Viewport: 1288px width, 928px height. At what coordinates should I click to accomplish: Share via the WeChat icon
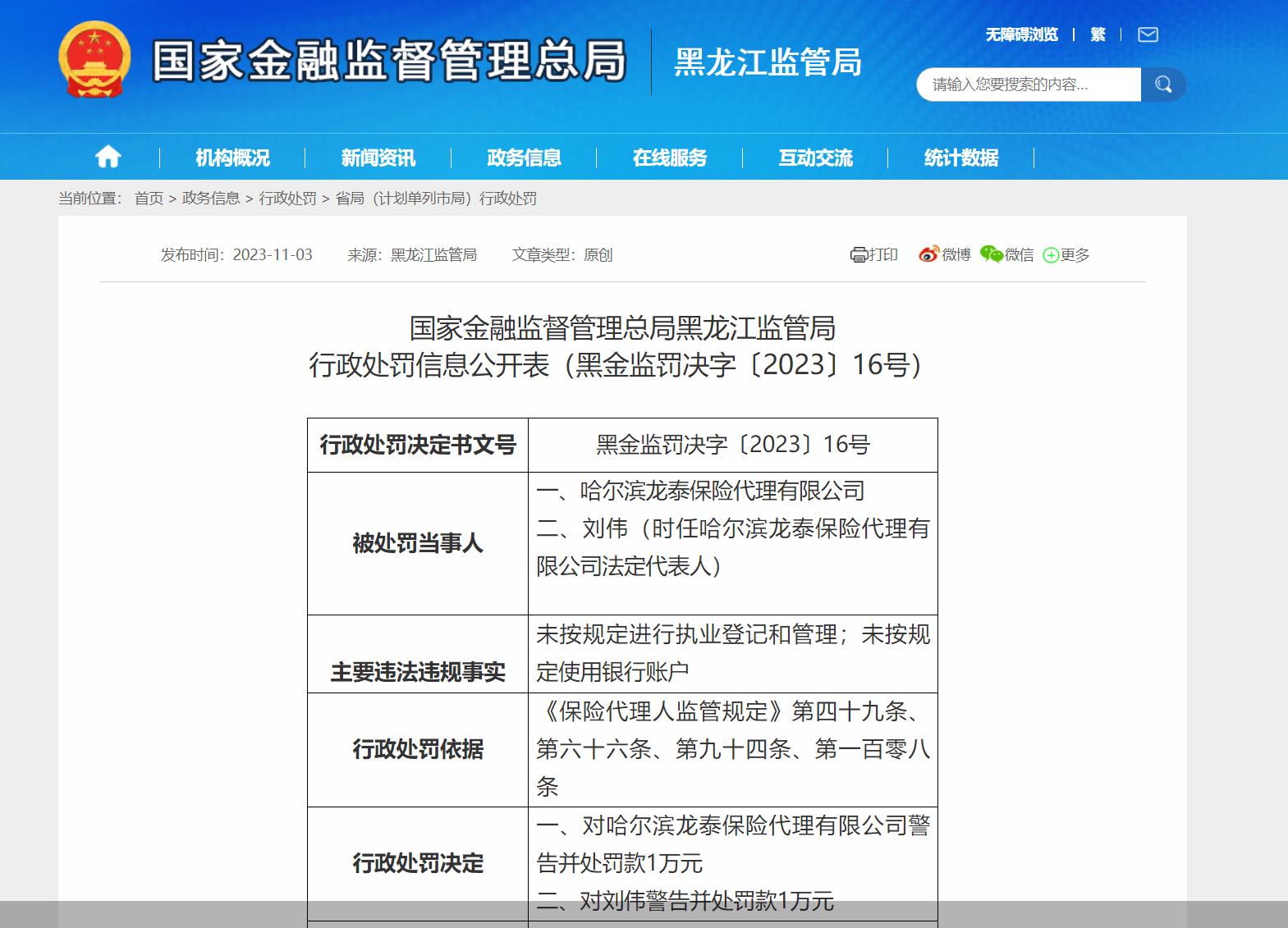coord(991,254)
